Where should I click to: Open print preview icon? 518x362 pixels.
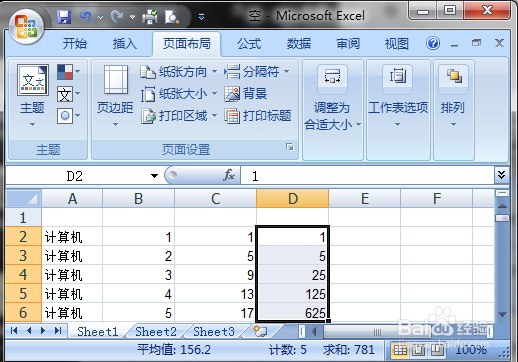tap(172, 16)
